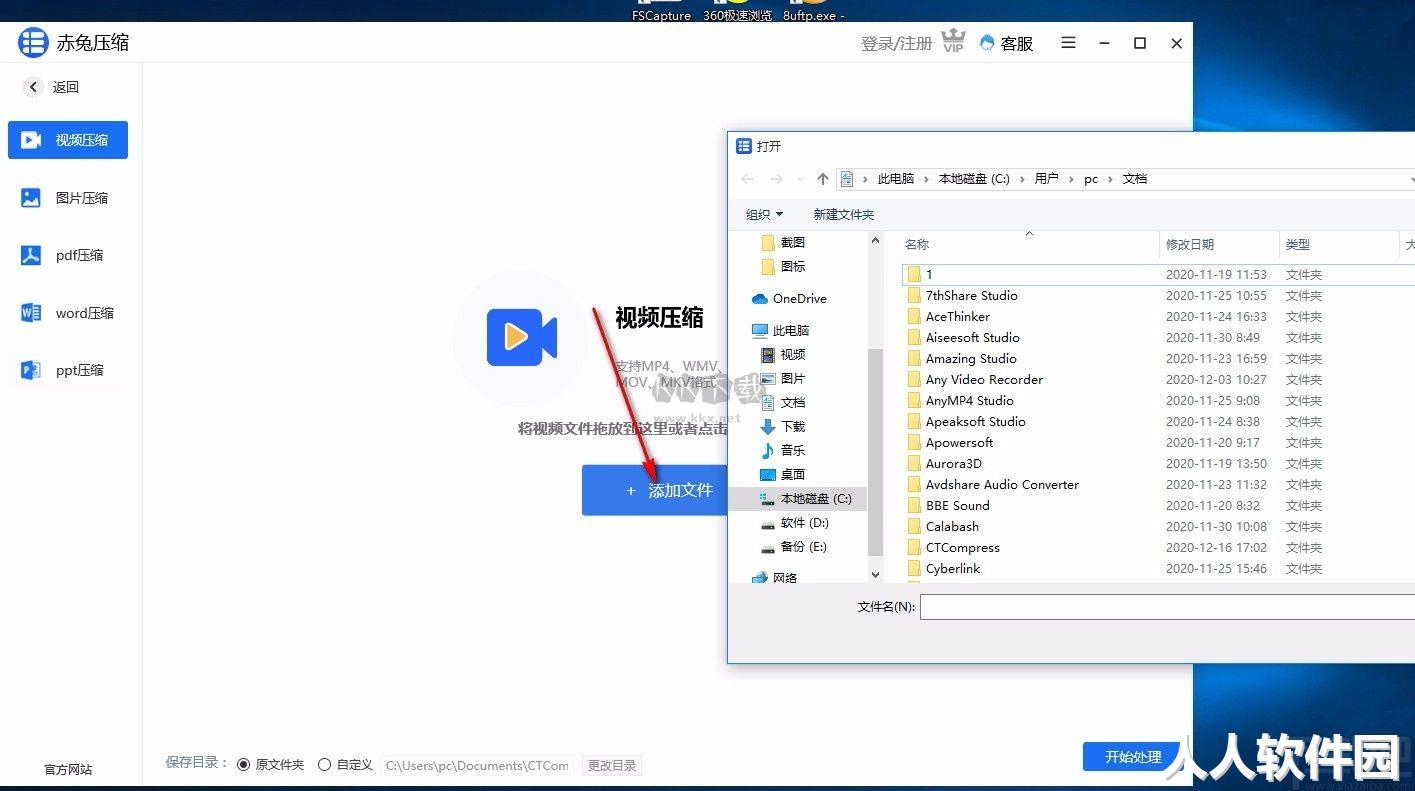Open the 图片压缩 image compression tab
Viewport: 1415px width, 791px height.
[68, 198]
